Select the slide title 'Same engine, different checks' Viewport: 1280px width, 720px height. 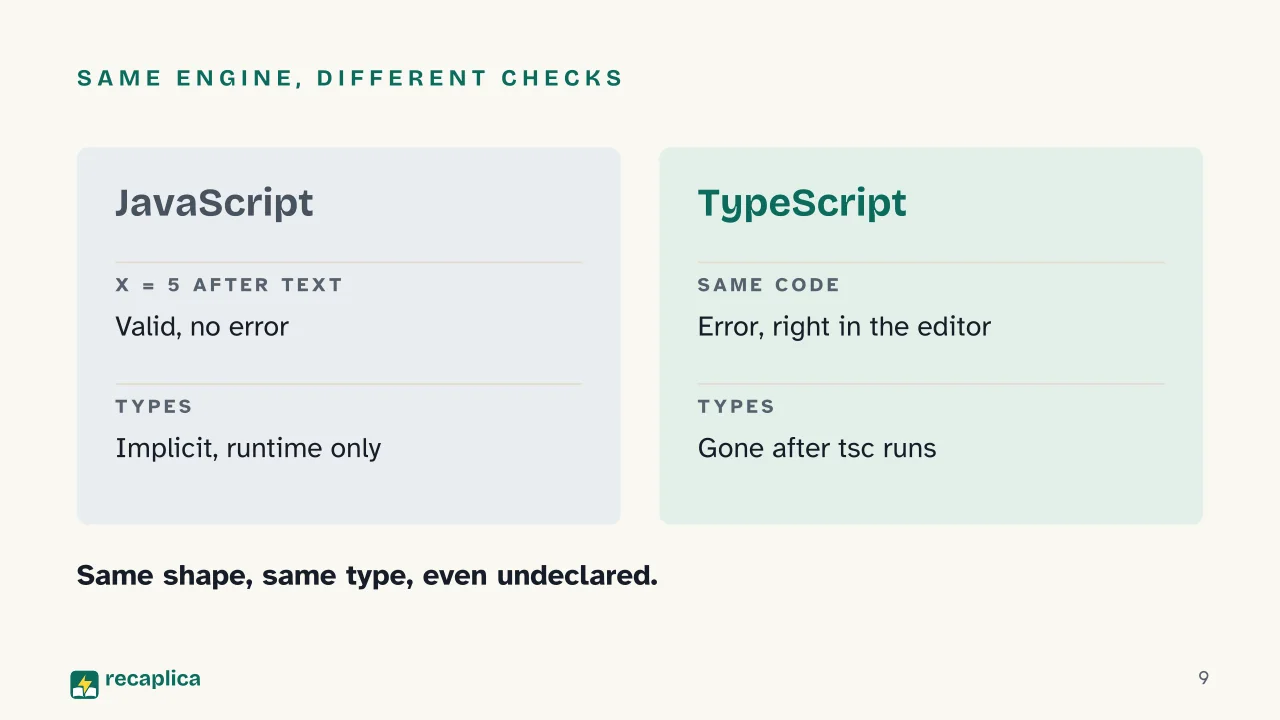350,78
